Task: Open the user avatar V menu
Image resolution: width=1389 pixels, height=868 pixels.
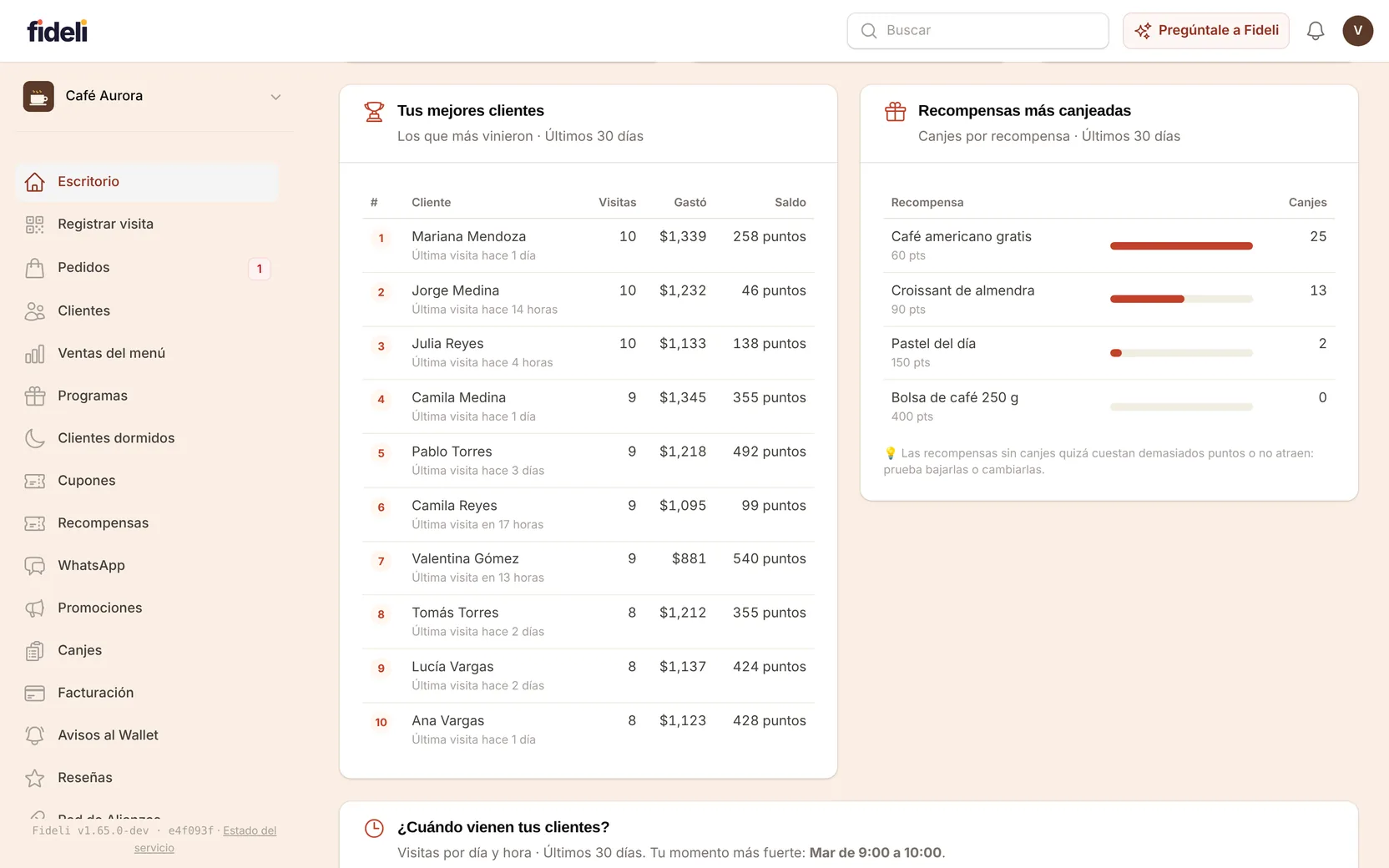Action: tap(1358, 31)
